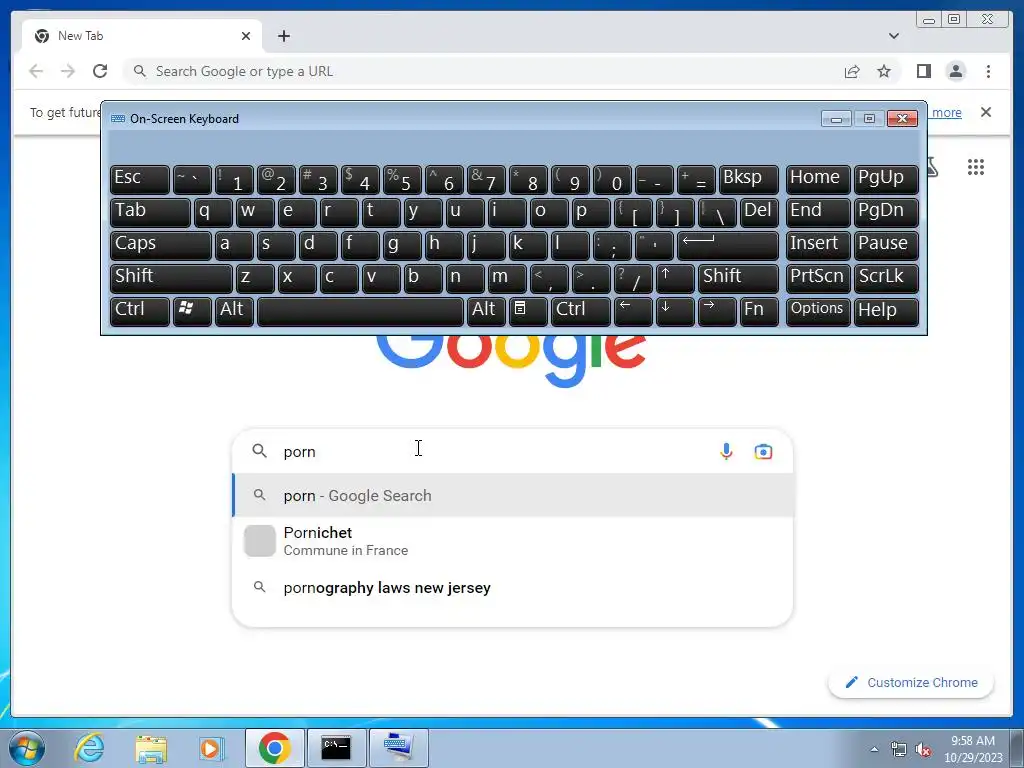This screenshot has width=1024, height=768.
Task: Click the left arrow key on keyboard
Action: (633, 311)
